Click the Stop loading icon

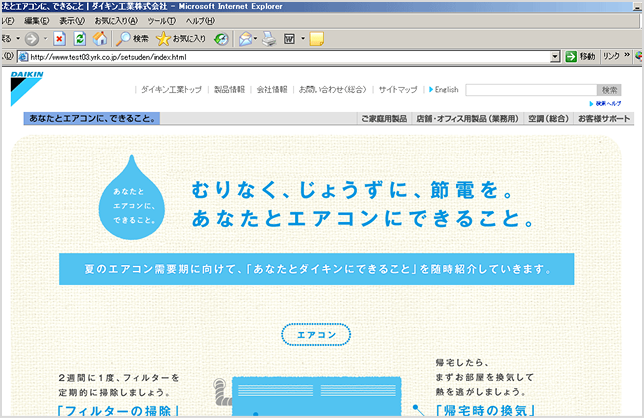click(x=59, y=39)
